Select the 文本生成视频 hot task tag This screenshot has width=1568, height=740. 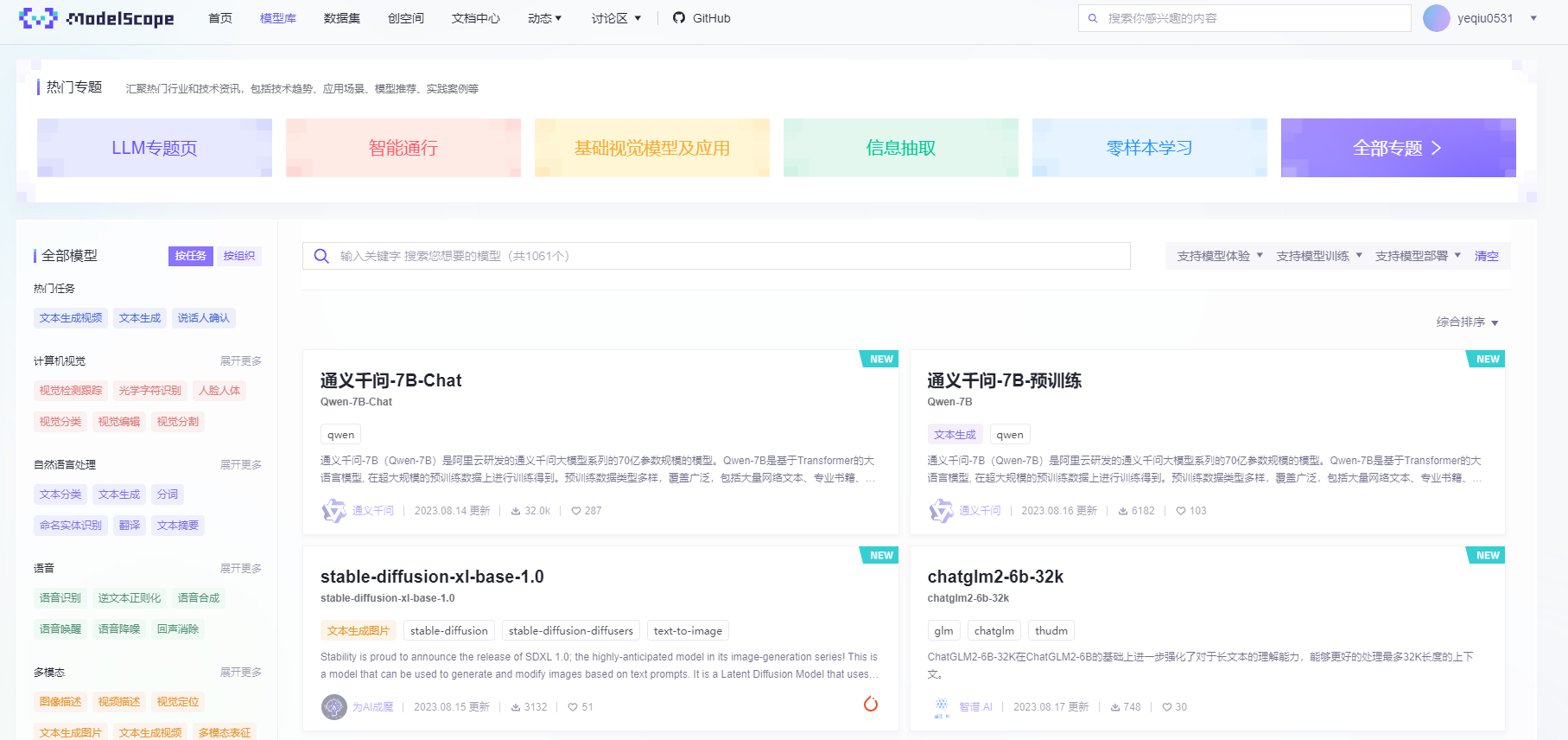(71, 318)
